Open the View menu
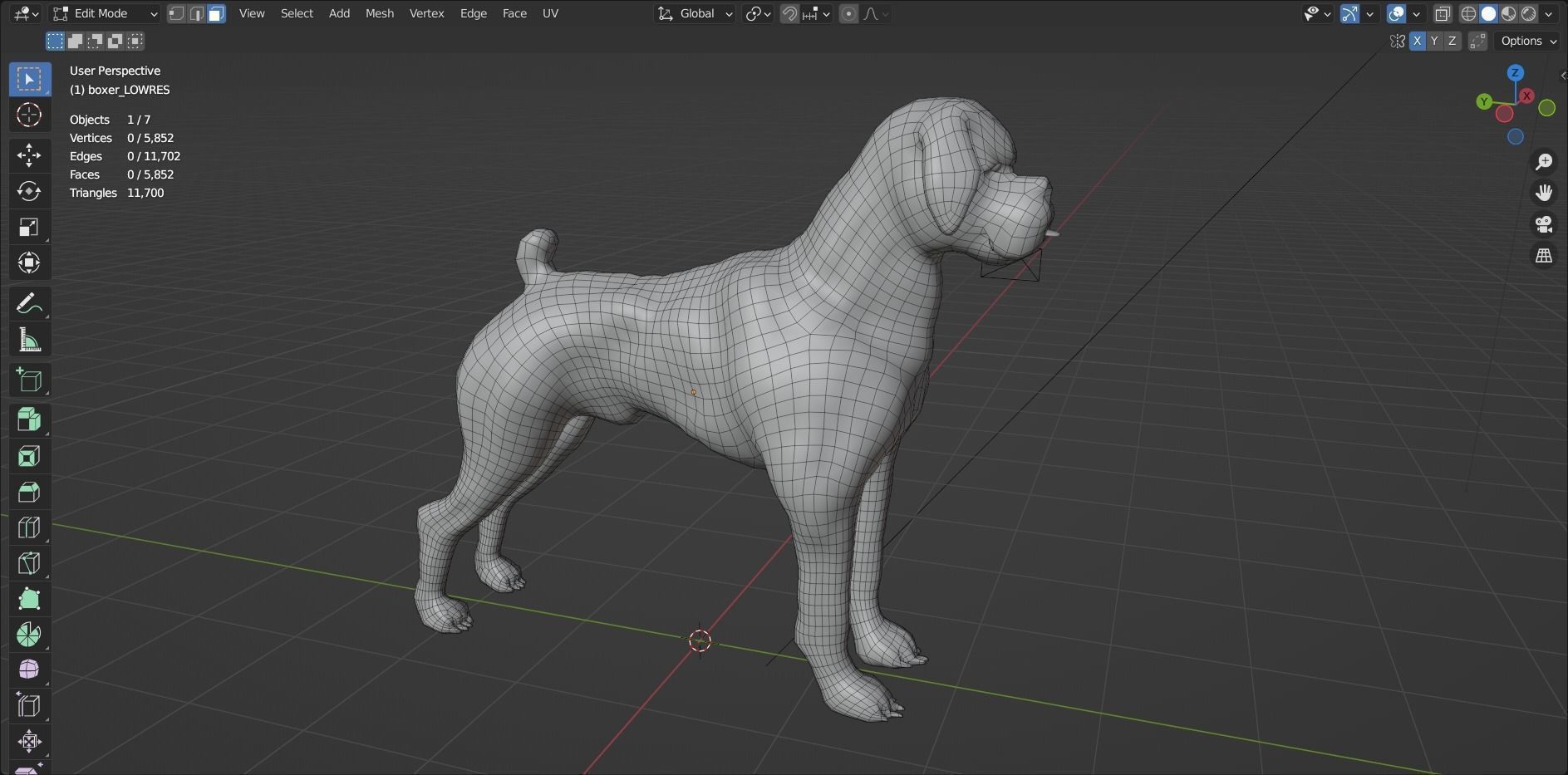1568x775 pixels. (x=252, y=13)
